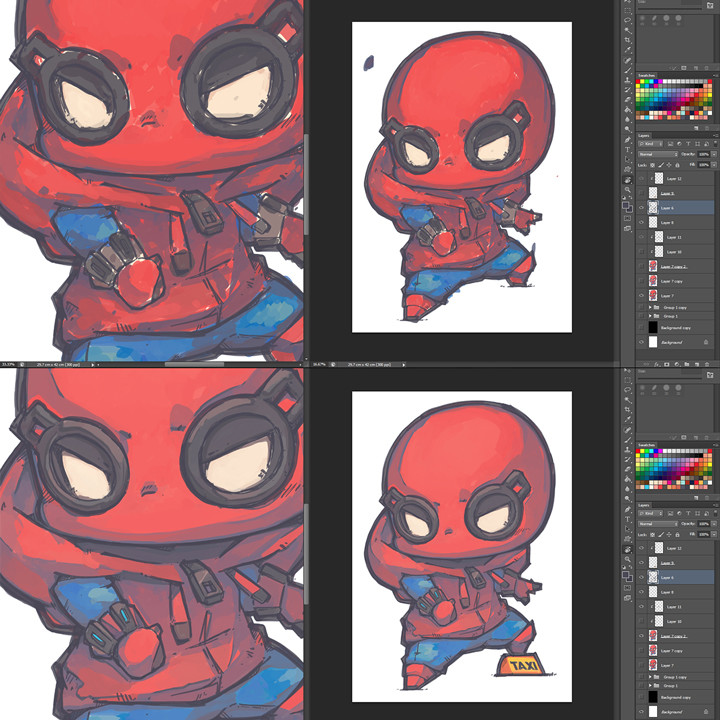Select Lasso tool in upper Photoshop window
The height and width of the screenshot is (720, 720).
tap(628, 20)
